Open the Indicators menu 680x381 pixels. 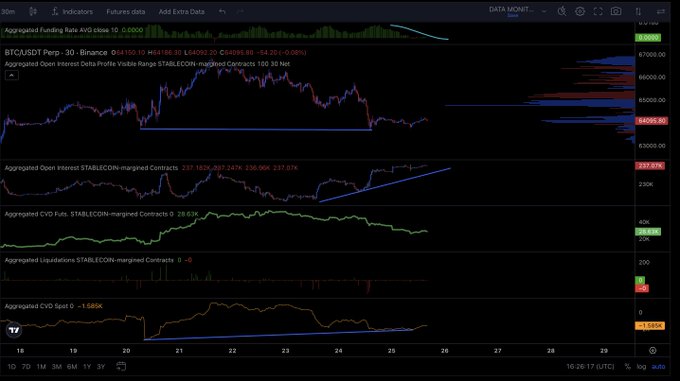(x=72, y=12)
